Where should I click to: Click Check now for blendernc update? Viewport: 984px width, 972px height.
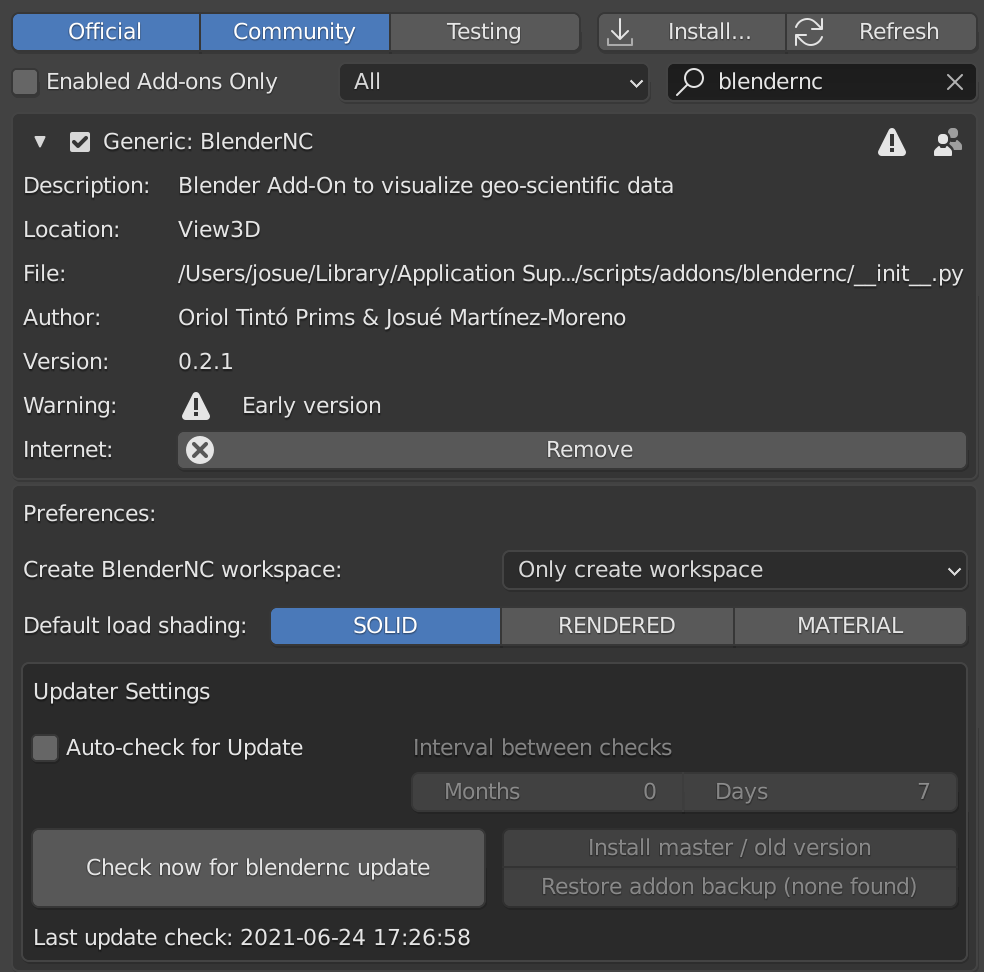coord(258,868)
